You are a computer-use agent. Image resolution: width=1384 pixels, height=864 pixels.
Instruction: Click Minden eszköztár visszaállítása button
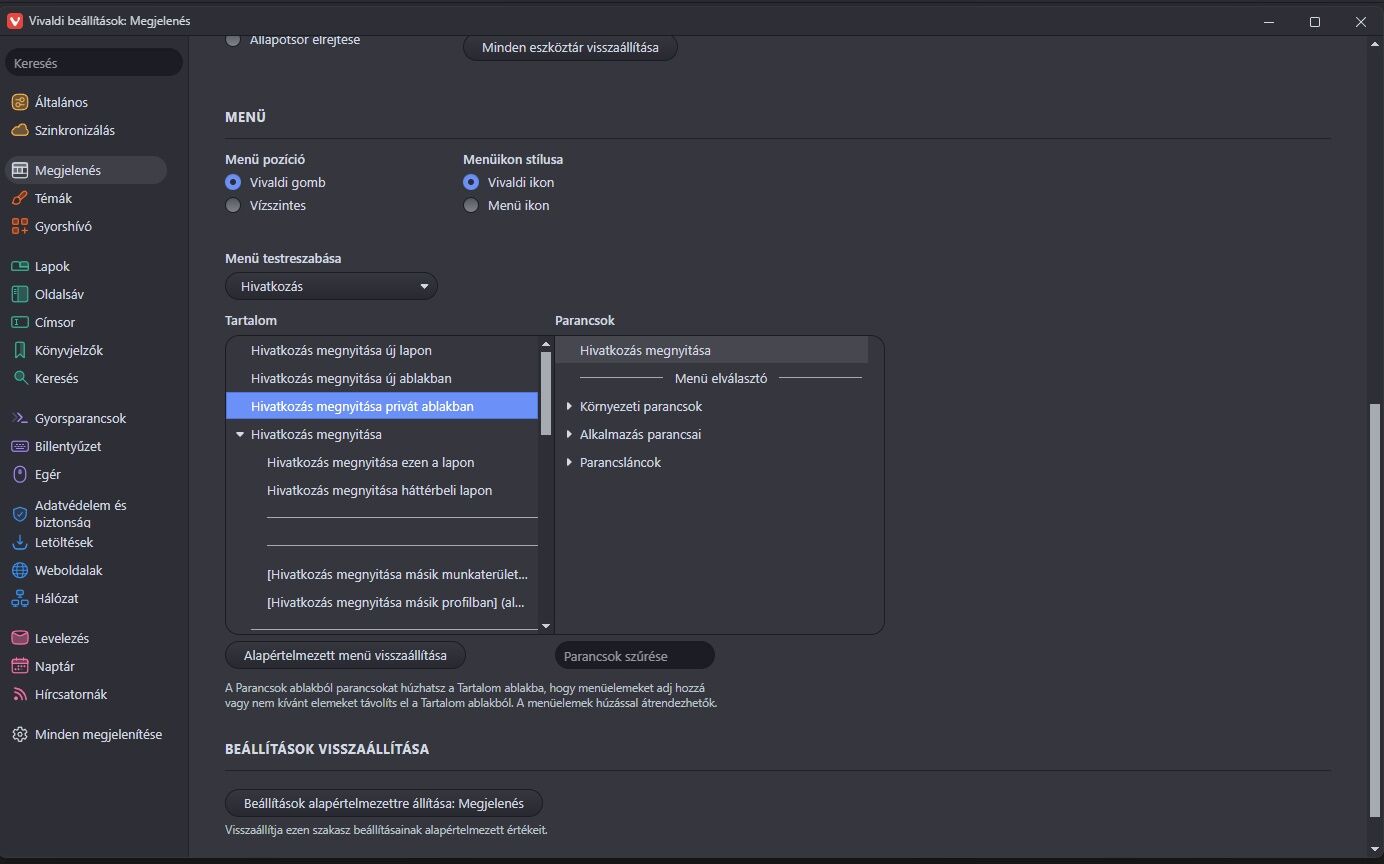(570, 47)
